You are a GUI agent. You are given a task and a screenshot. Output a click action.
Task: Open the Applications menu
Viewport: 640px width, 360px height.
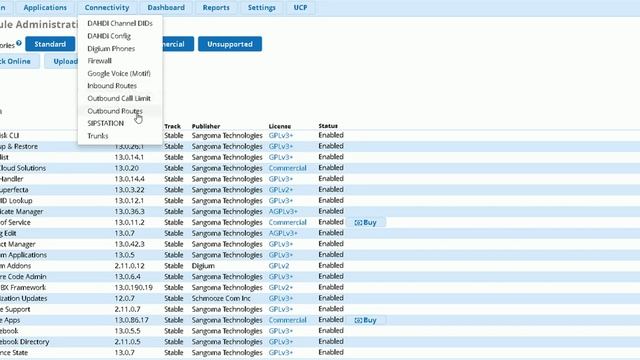click(x=45, y=7)
